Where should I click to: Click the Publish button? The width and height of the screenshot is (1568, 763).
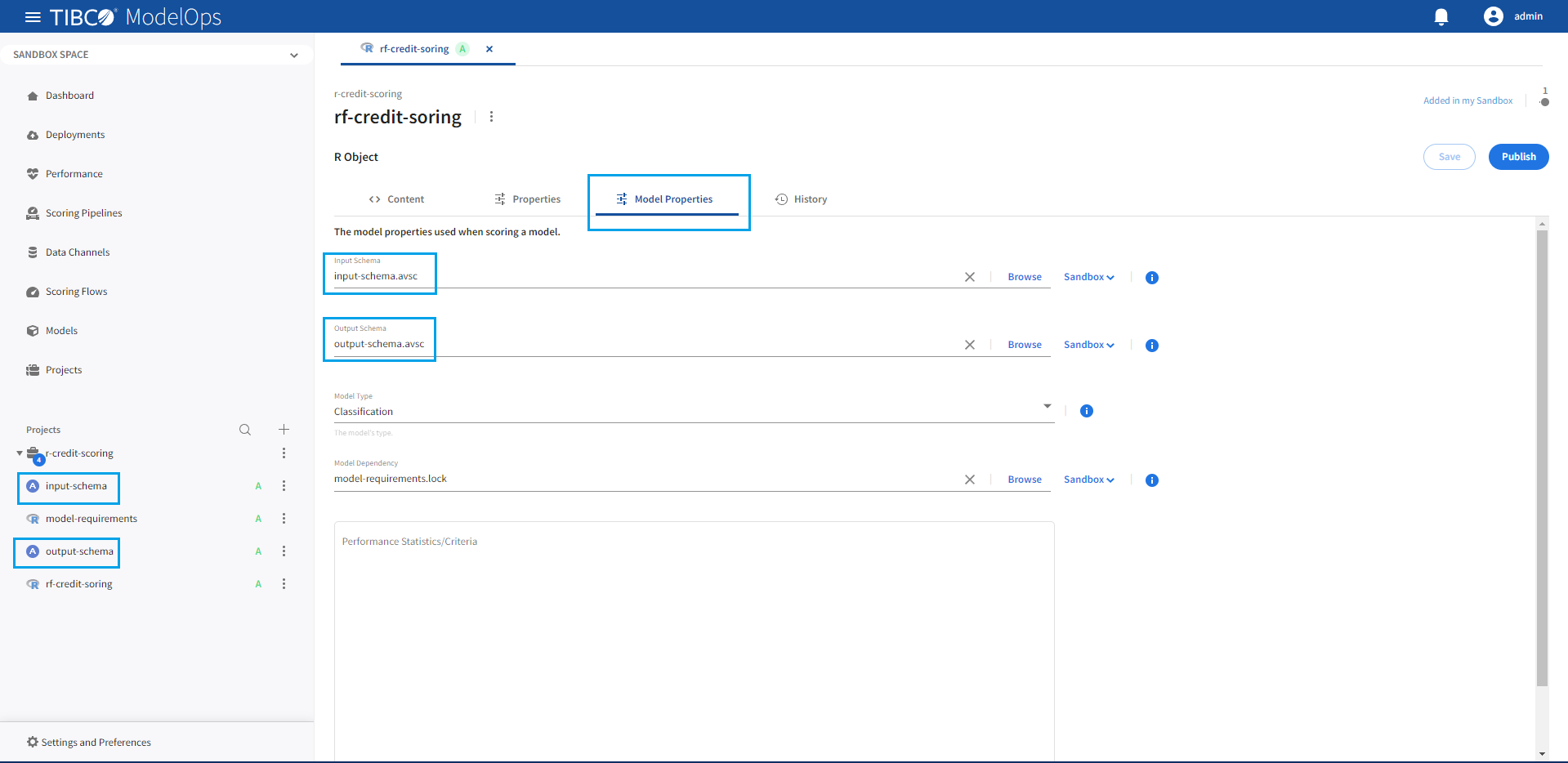pos(1517,157)
